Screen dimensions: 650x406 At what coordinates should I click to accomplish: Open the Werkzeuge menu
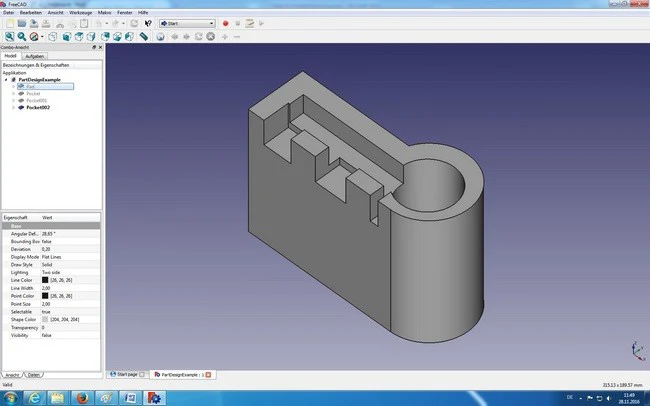coord(80,13)
